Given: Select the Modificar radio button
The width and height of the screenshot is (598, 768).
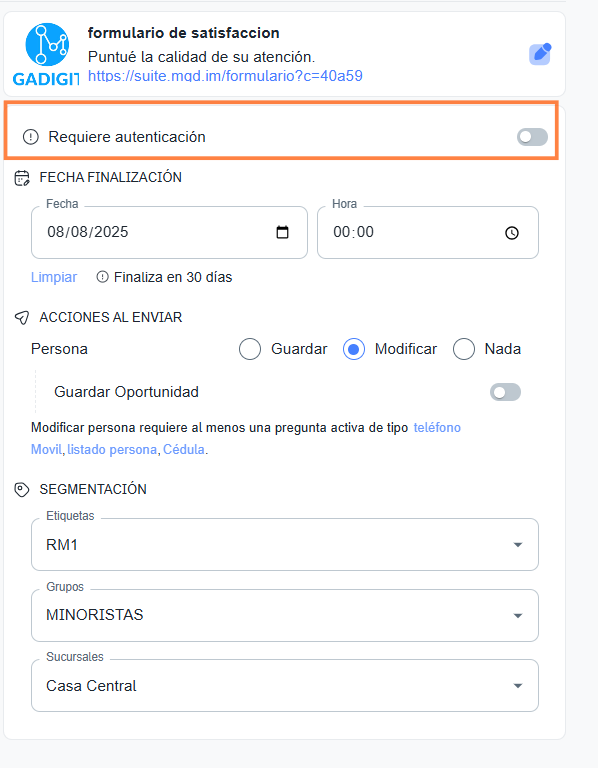Looking at the screenshot, I should 354,349.
